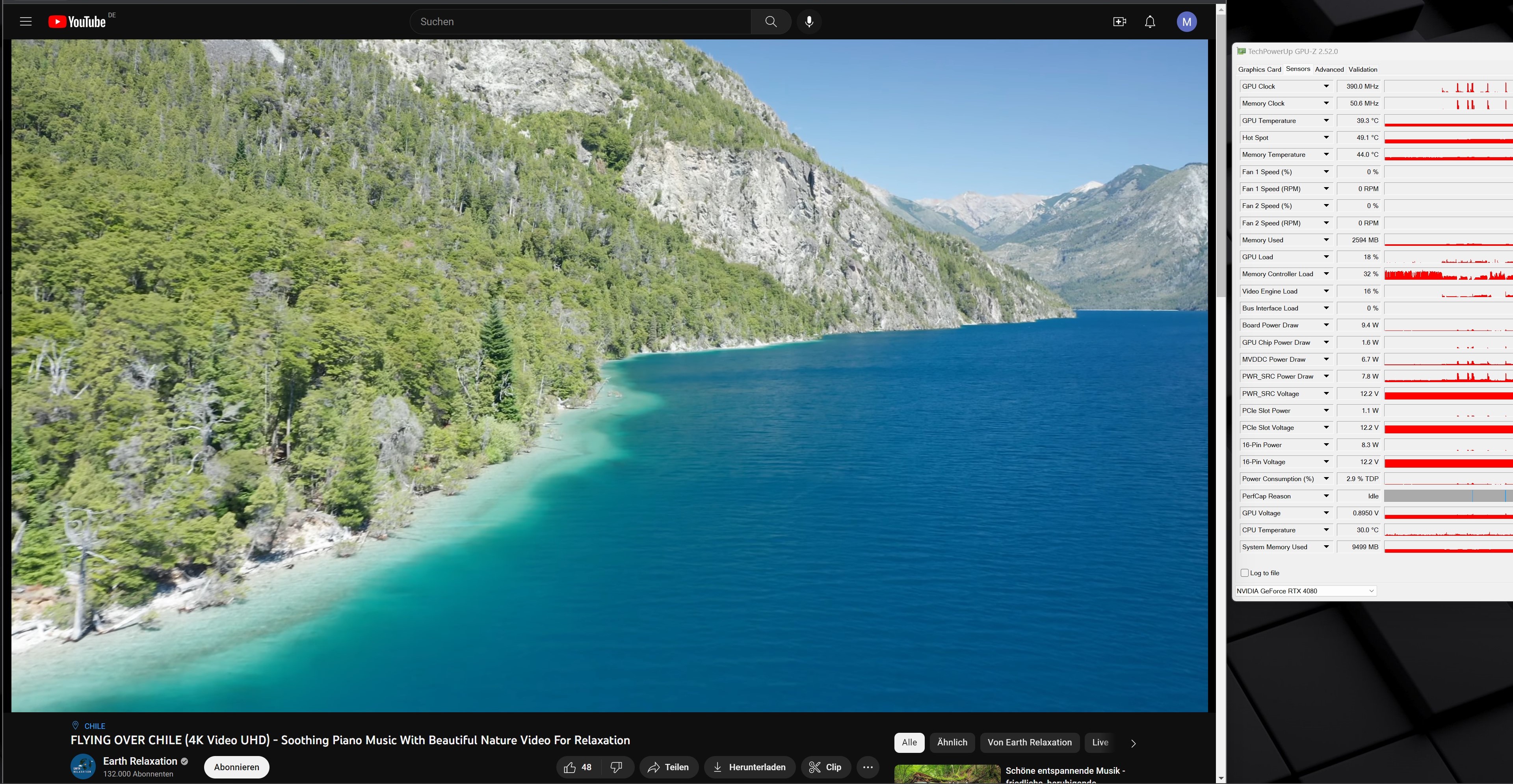The width and height of the screenshot is (1513, 784).
Task: Open the create video icon
Action: [1119, 22]
